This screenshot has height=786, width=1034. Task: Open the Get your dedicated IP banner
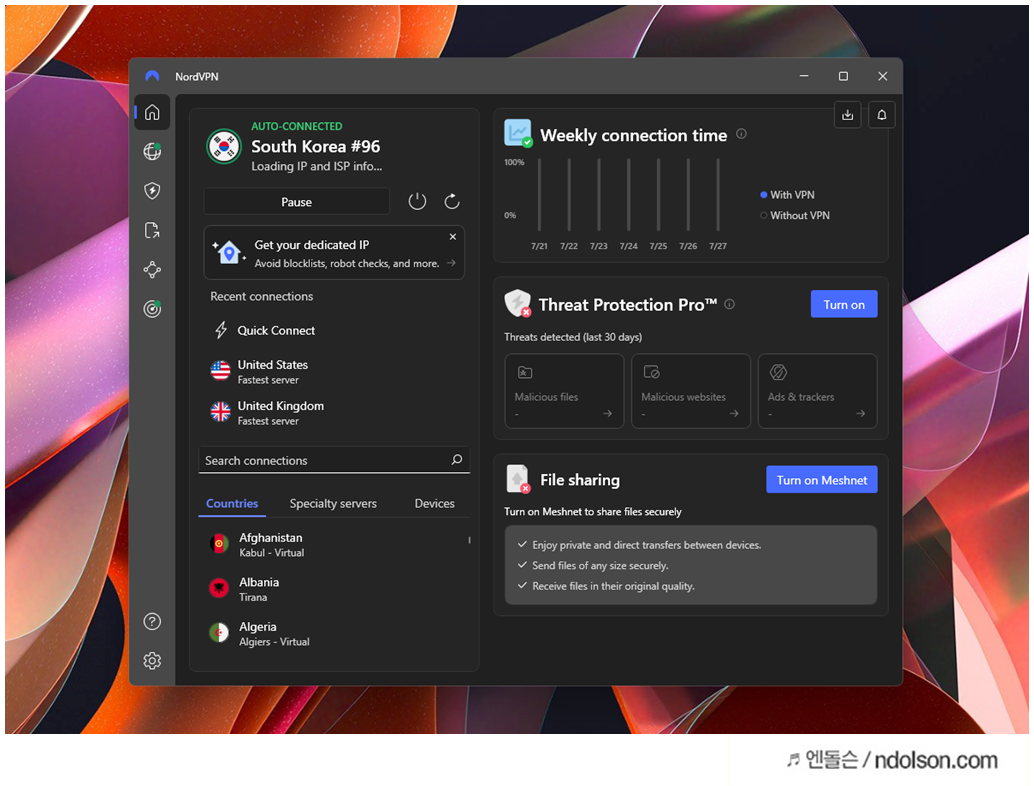click(334, 253)
